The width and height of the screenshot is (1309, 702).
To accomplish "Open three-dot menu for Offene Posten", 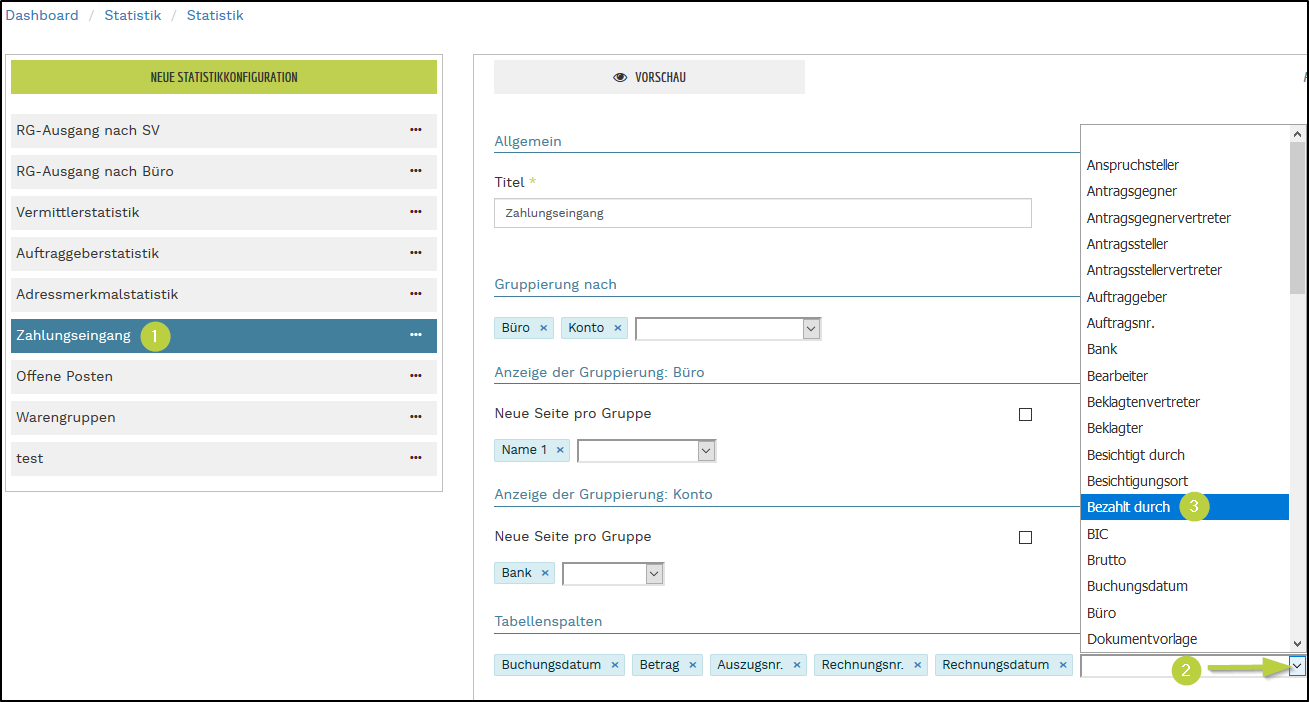I will pos(415,376).
